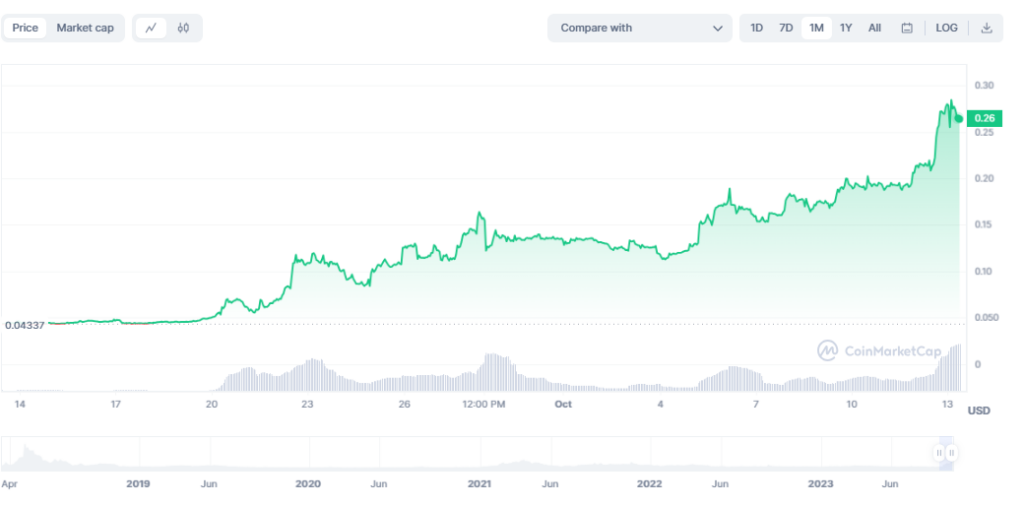Click 2021 on the bottom navigator timeline
The width and height of the screenshot is (1024, 505).
[480, 483]
